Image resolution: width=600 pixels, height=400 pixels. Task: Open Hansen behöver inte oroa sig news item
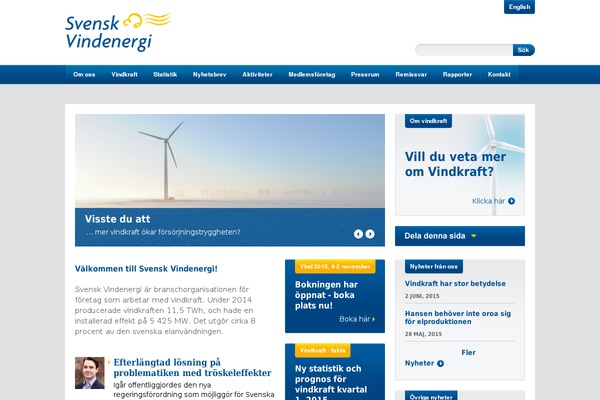pyautogui.click(x=458, y=318)
